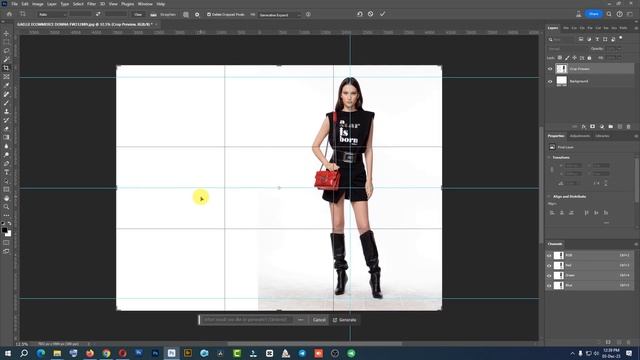Create a new group folder icon

[x=611, y=127]
